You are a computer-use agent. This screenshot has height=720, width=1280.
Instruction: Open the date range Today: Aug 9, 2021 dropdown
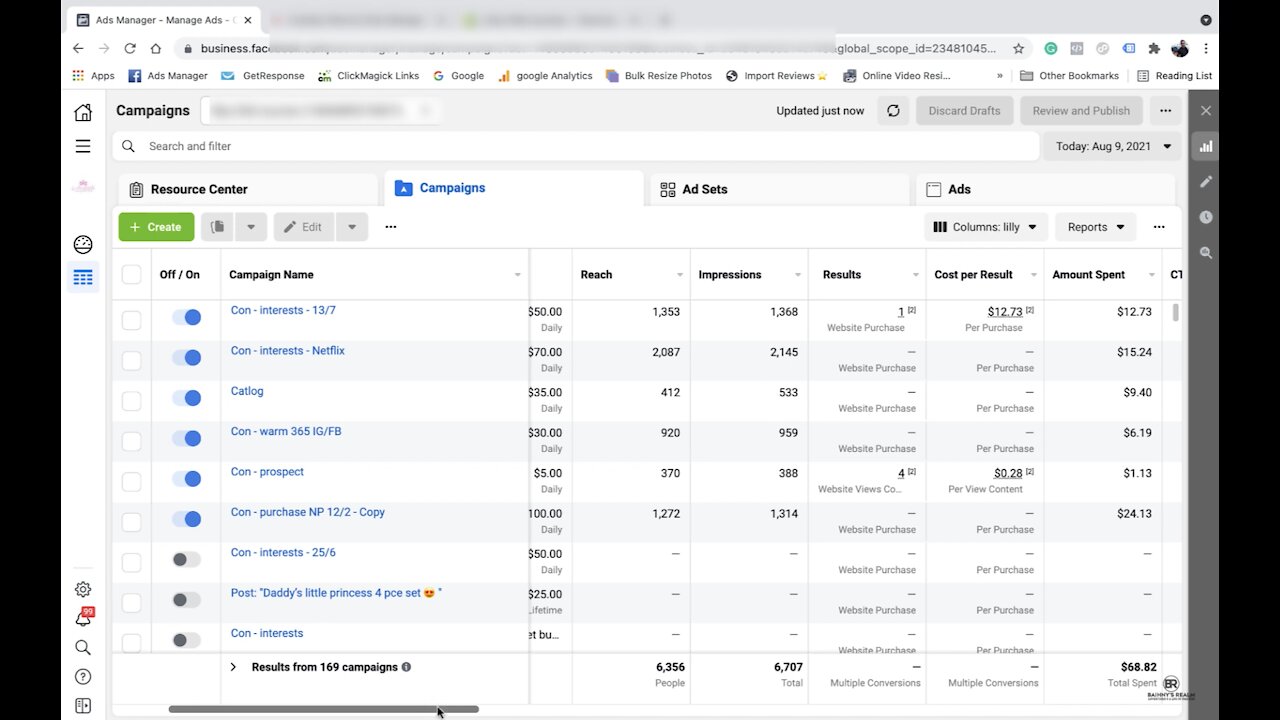click(1112, 146)
